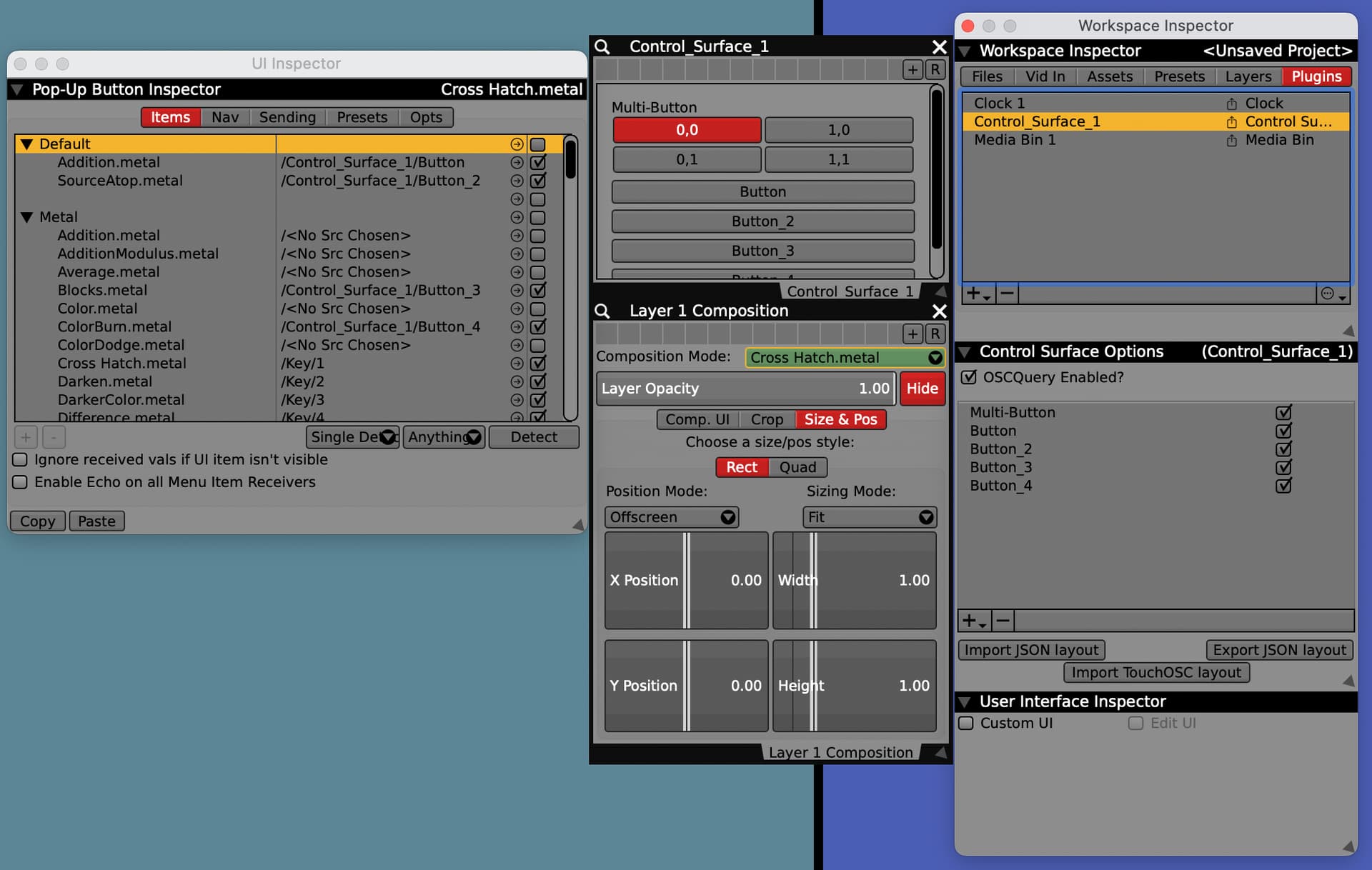
Task: Click the Export JSON layout button
Action: tap(1278, 650)
